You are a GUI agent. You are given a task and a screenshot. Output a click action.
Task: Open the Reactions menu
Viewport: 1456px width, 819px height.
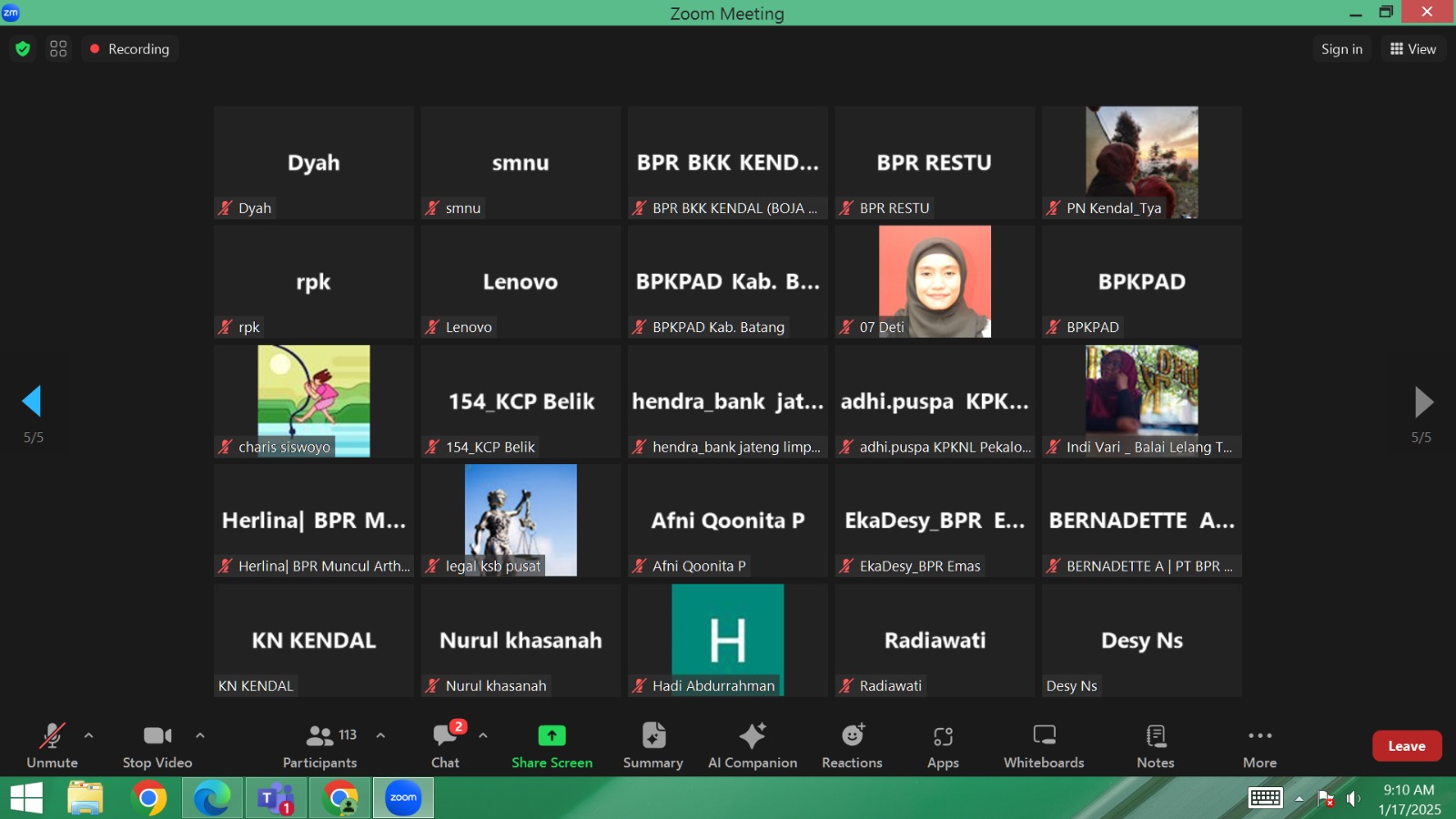pos(852,745)
